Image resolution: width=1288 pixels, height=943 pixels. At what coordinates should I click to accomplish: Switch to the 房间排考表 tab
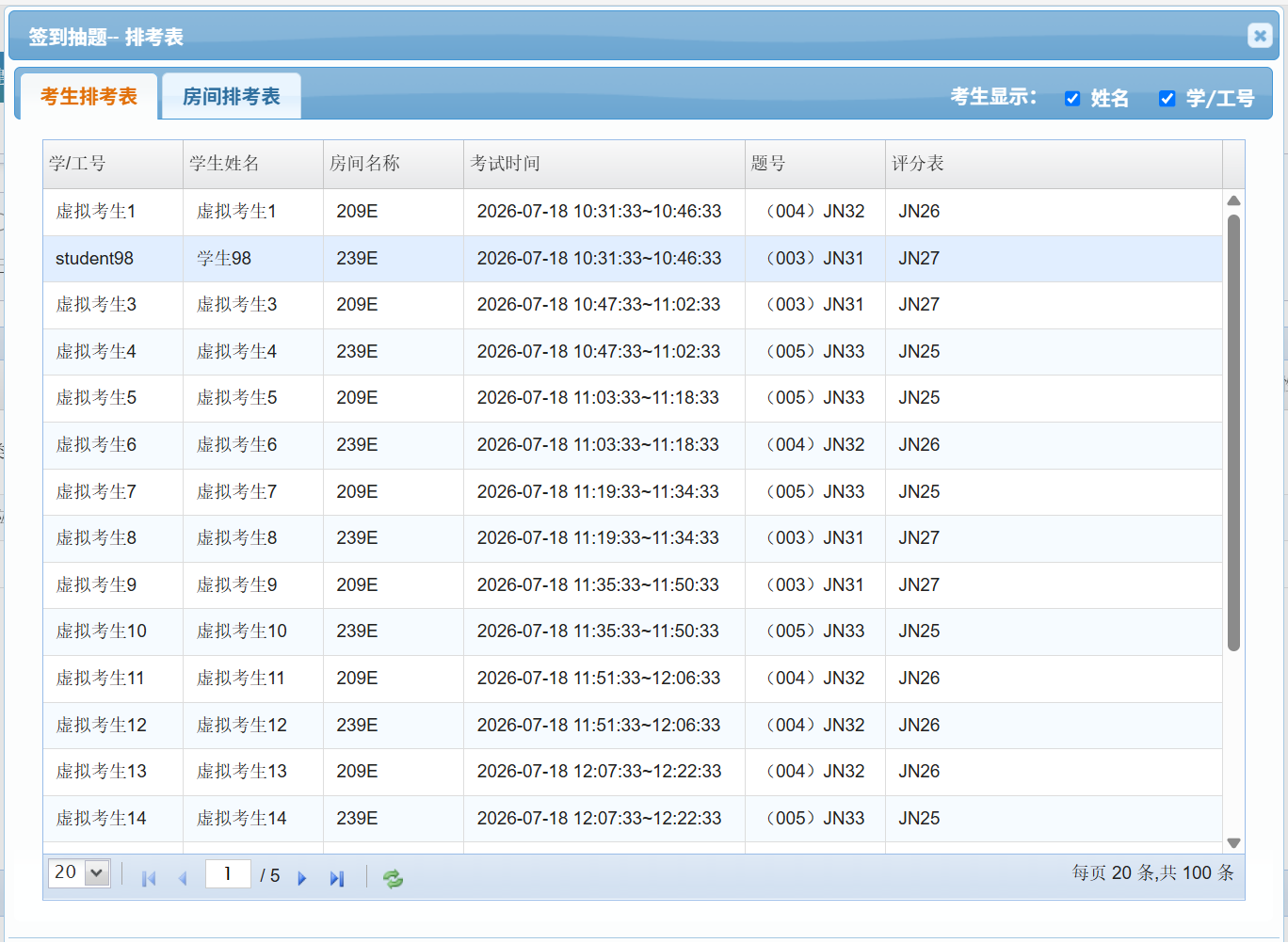pyautogui.click(x=232, y=96)
